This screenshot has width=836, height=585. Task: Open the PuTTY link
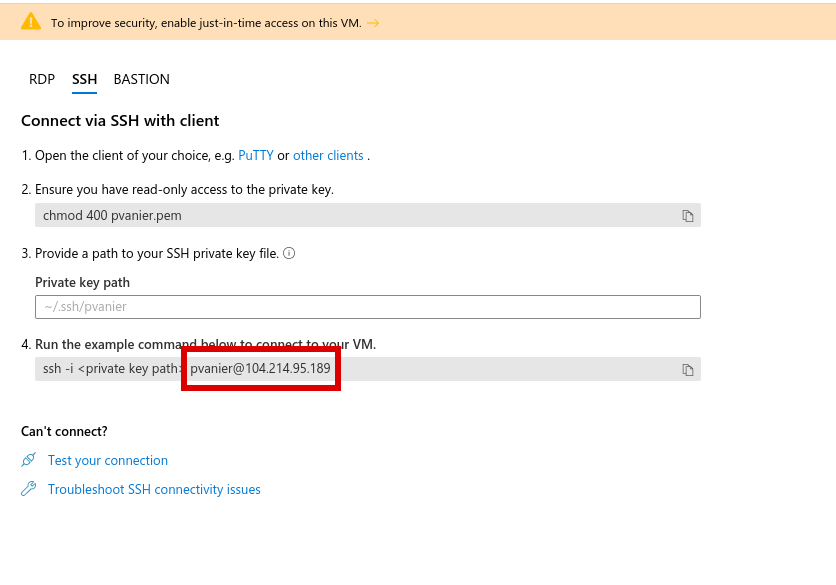pos(256,156)
